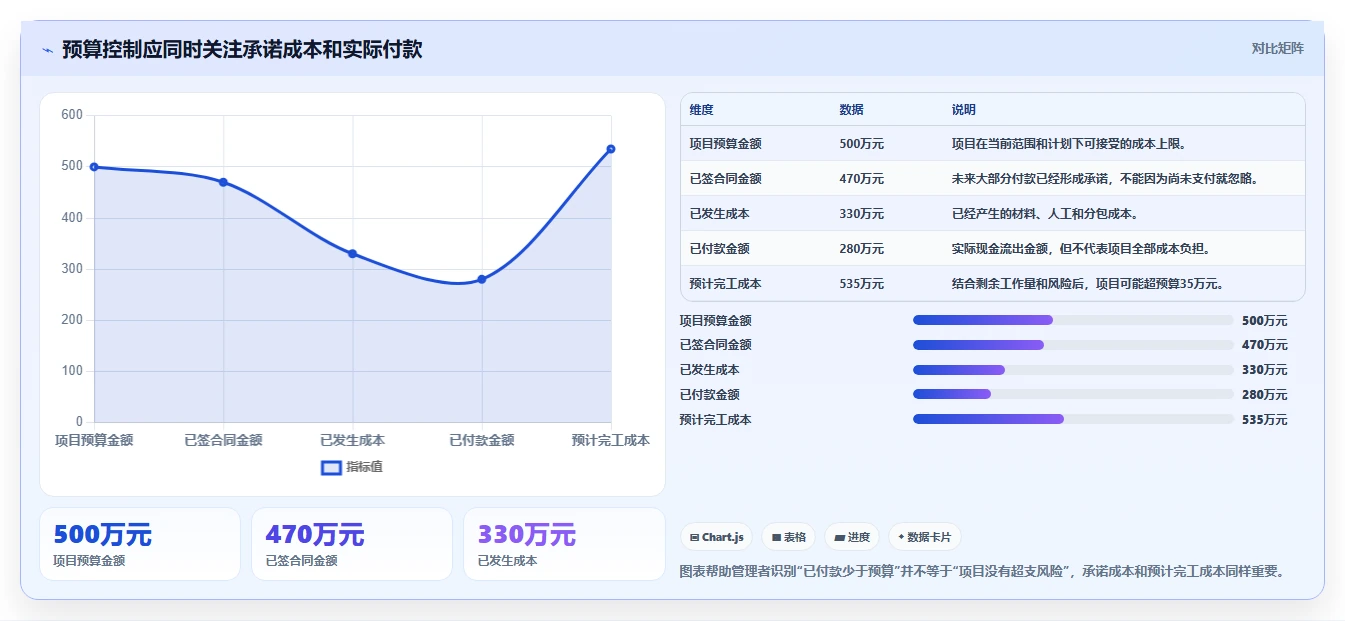The image size is (1345, 621).
Task: Open the 470万元 已签合同金额 card
Action: tap(352, 544)
